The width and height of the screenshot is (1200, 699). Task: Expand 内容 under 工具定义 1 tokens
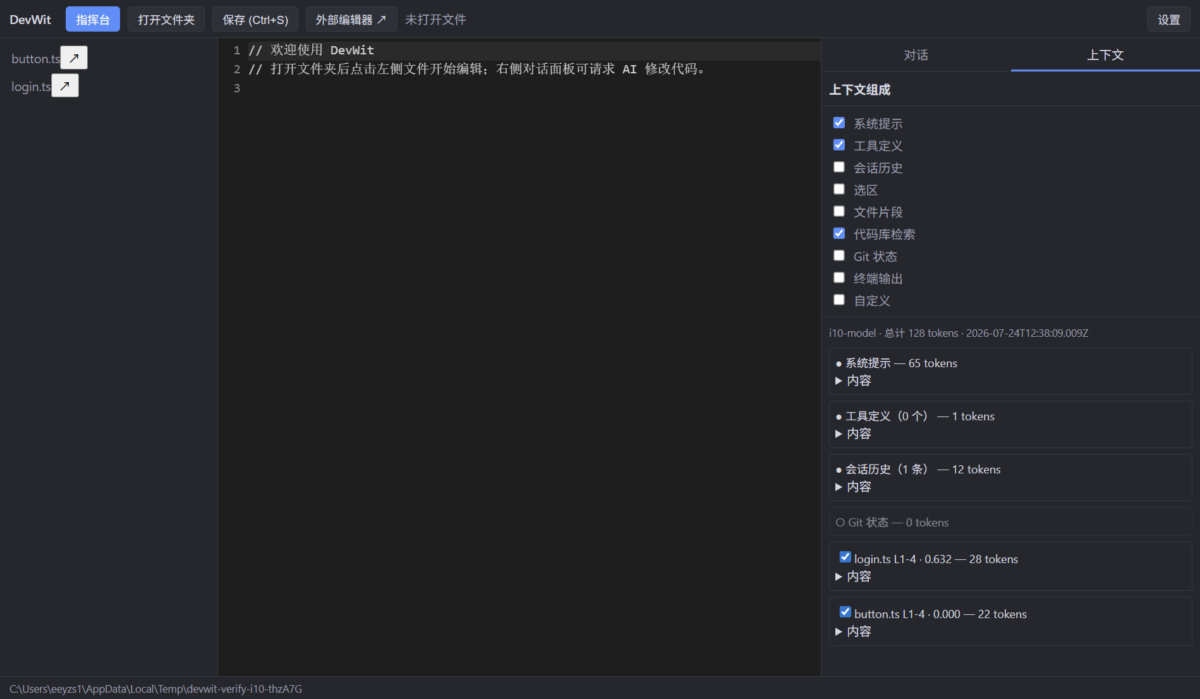click(853, 434)
